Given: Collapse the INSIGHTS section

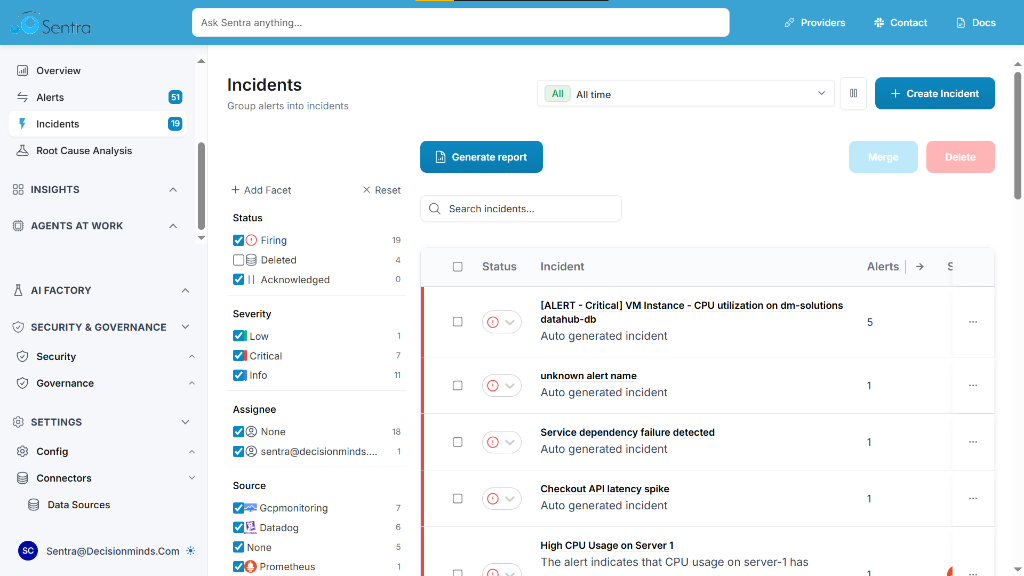Looking at the screenshot, I should [x=173, y=190].
